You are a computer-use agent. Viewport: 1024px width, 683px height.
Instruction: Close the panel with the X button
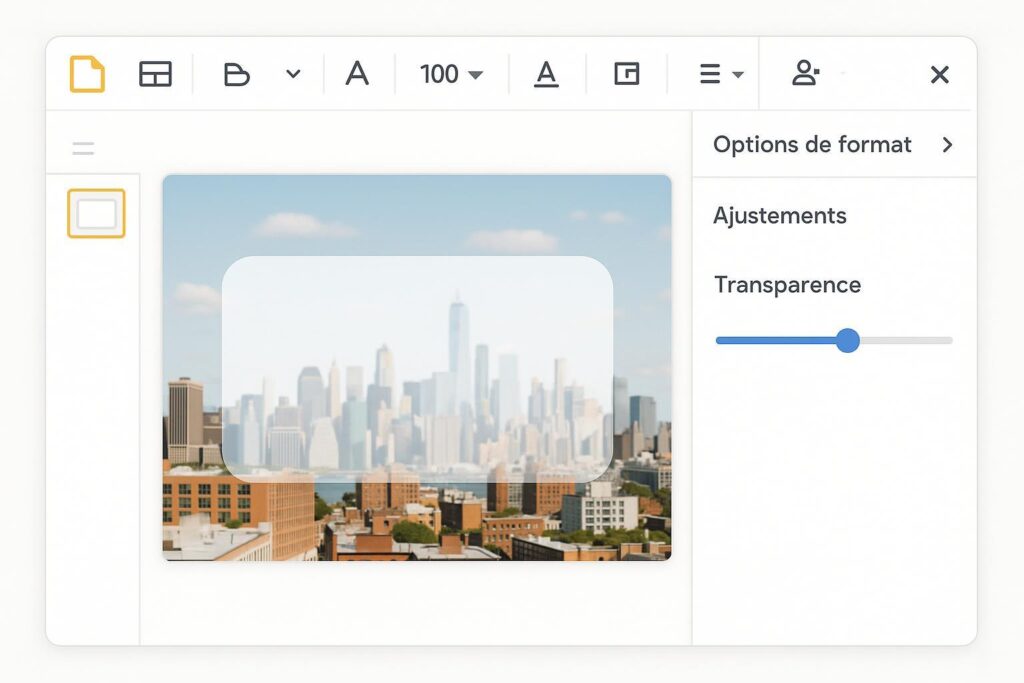939,74
